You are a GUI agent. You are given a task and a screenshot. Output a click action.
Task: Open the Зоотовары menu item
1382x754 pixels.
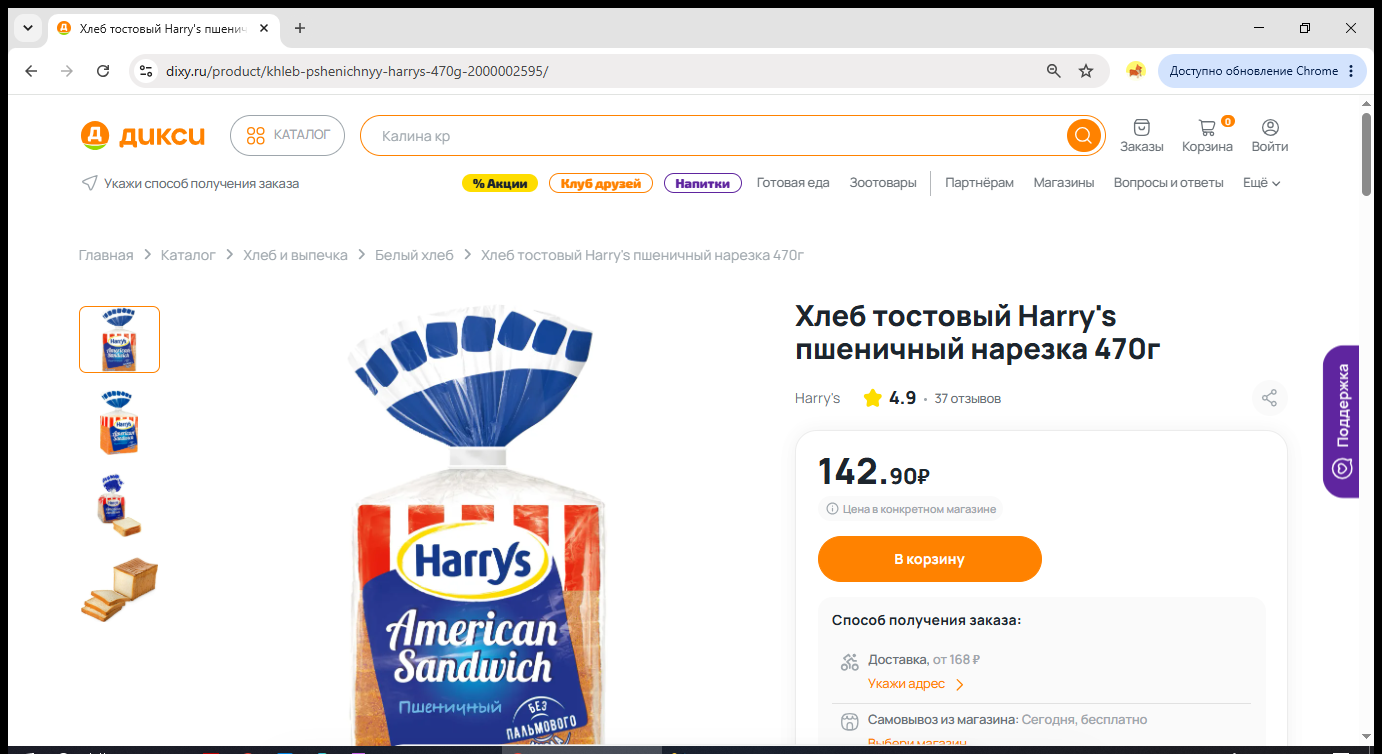(883, 183)
